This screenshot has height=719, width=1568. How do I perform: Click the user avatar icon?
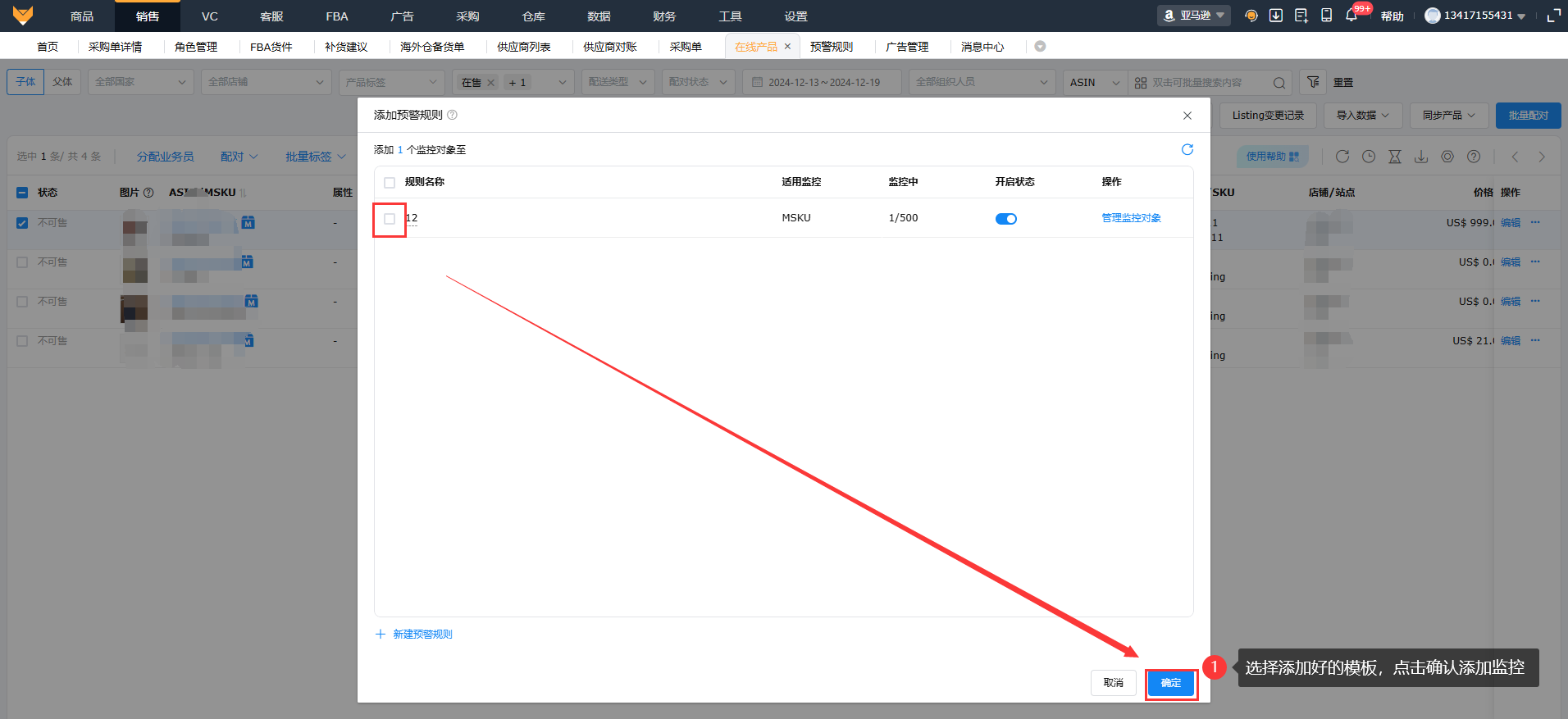pos(1432,16)
